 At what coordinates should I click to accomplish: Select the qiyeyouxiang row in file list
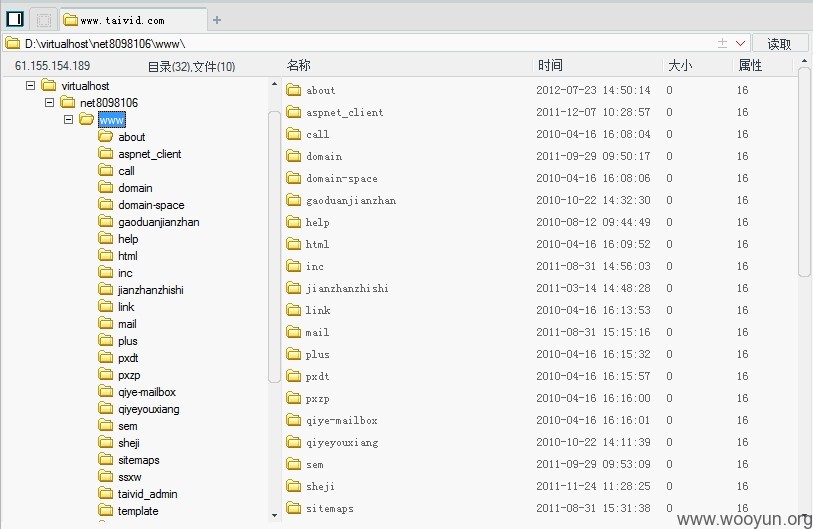tap(539, 442)
